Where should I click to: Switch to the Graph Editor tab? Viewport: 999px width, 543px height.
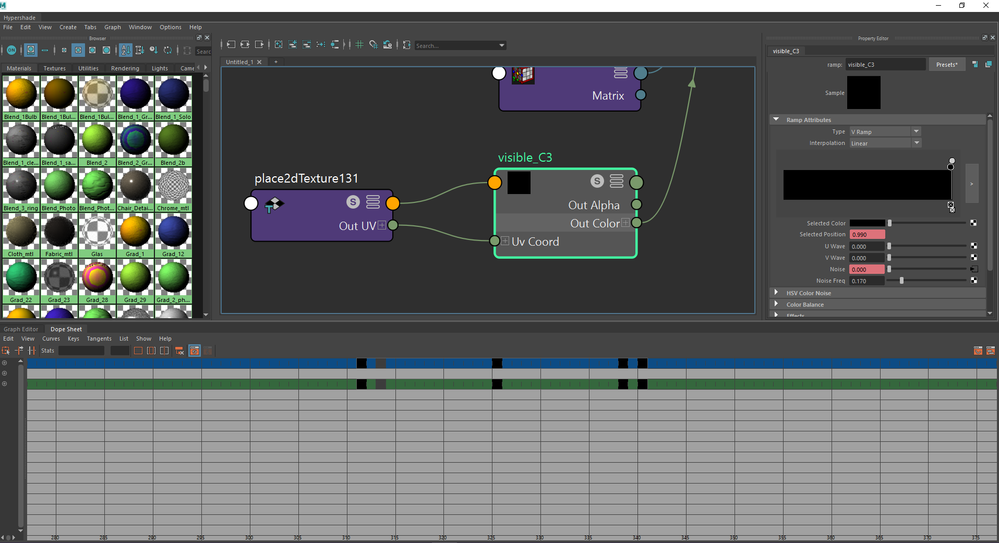[x=21, y=329]
